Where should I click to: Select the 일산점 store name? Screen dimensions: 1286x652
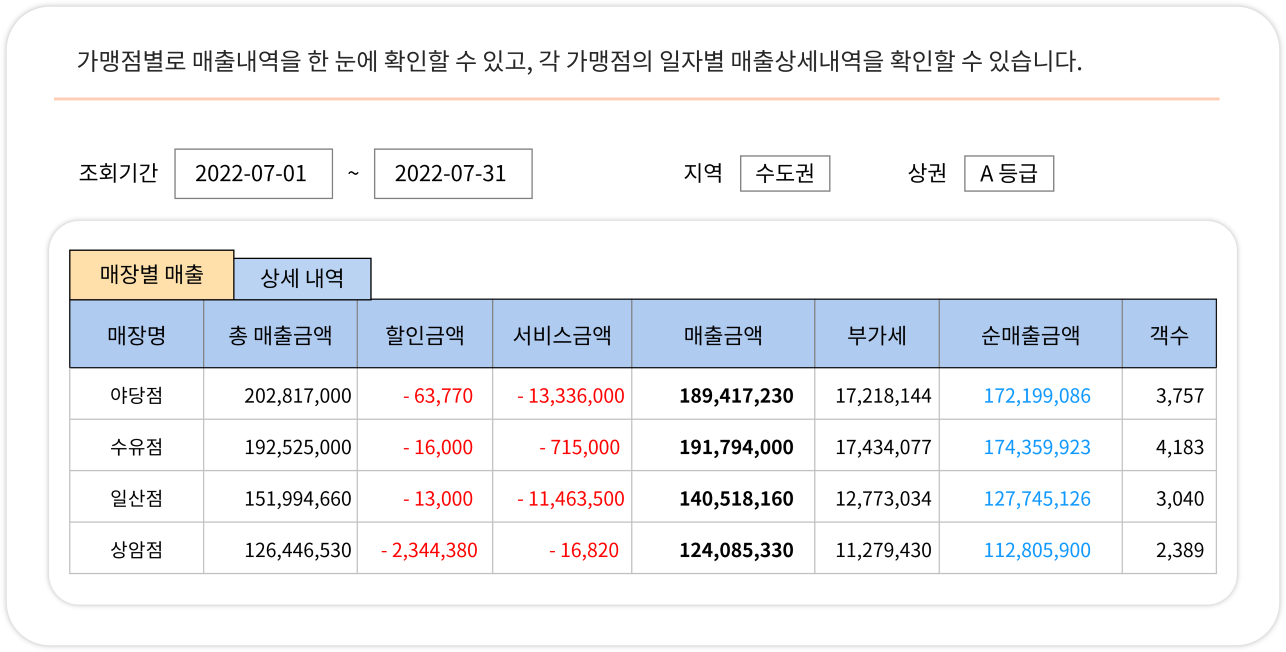(135, 497)
